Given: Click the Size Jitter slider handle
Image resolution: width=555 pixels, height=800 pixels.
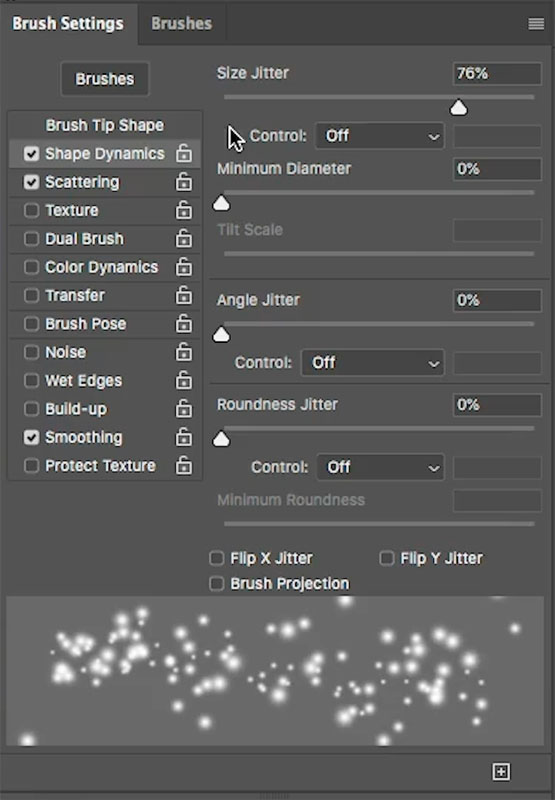Looking at the screenshot, I should click(x=459, y=108).
